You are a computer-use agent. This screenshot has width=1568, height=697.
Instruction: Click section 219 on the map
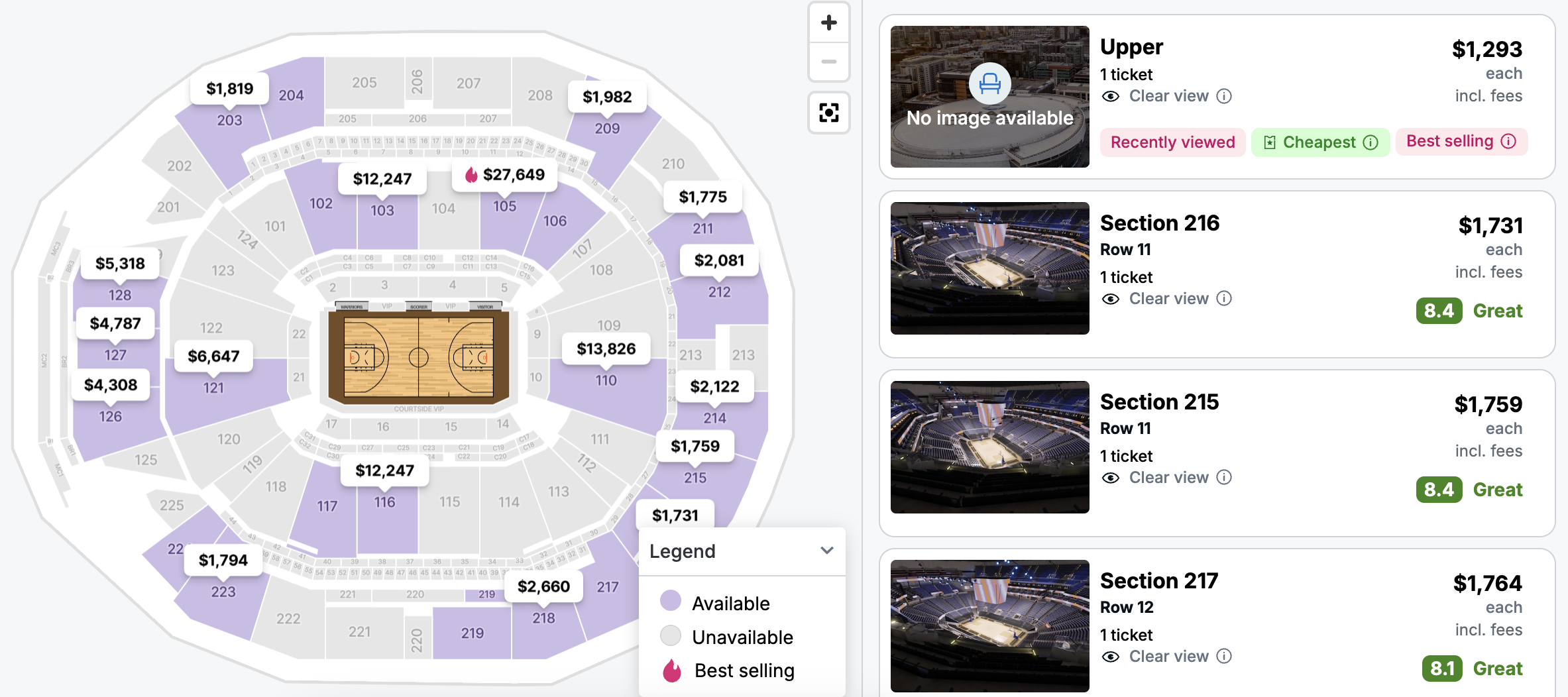(473, 633)
